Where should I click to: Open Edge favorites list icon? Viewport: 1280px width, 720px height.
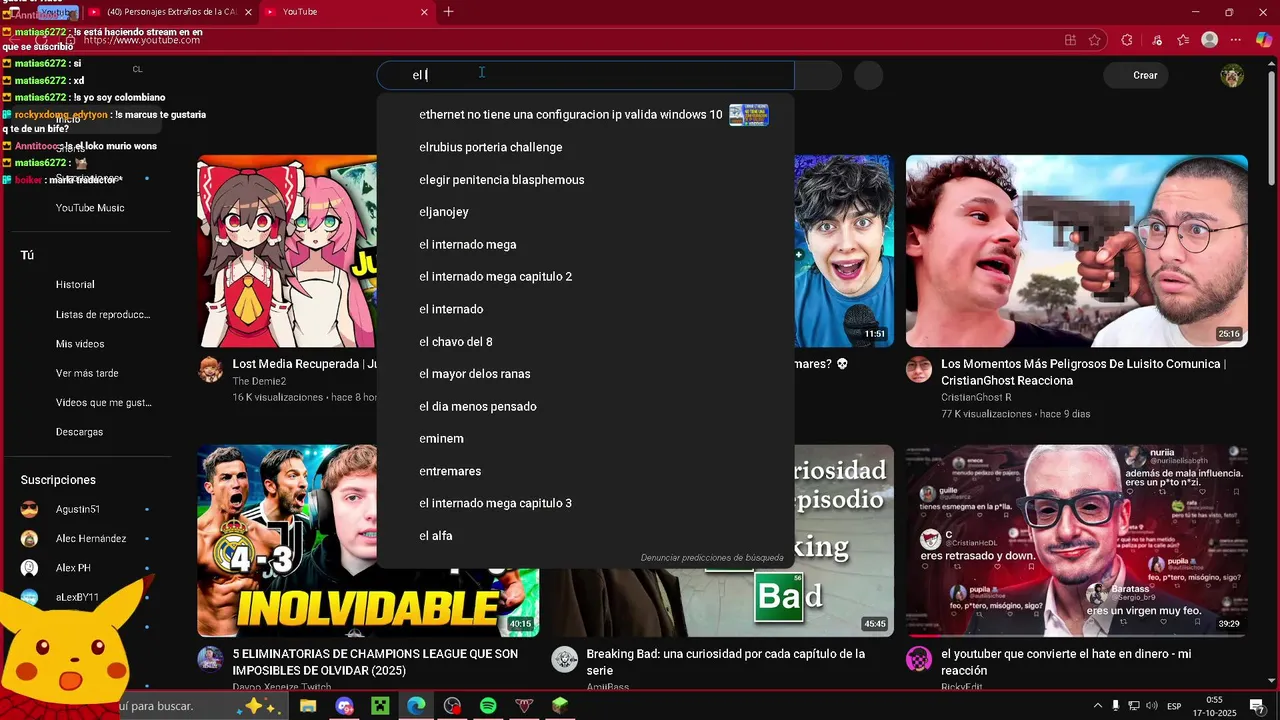pyautogui.click(x=1183, y=40)
